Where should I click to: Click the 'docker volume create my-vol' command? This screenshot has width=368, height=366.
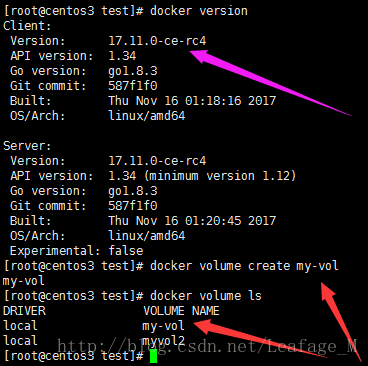coord(244,266)
